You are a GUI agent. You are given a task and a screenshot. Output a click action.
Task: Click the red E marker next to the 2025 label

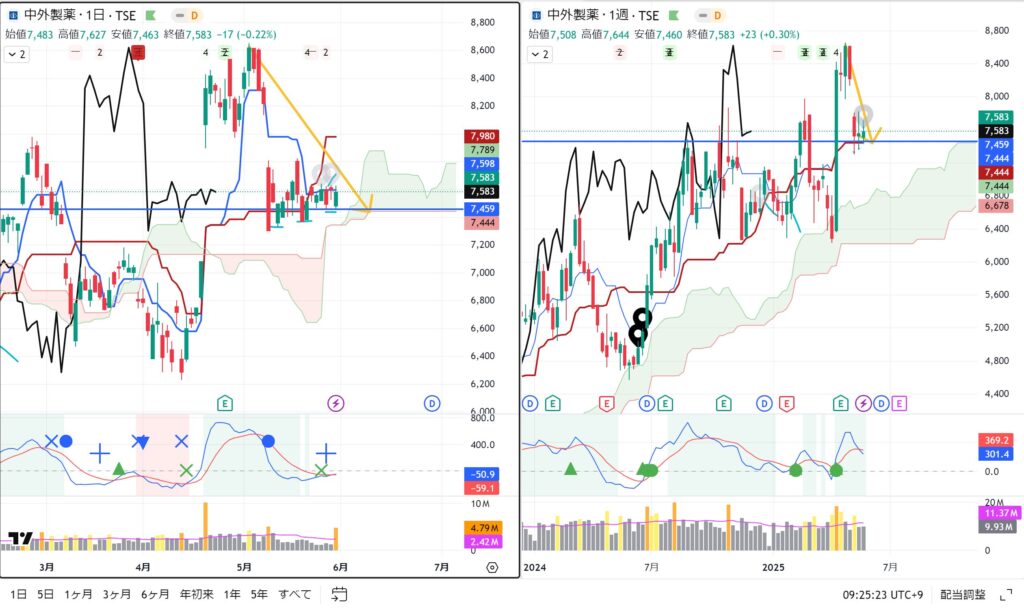[x=786, y=403]
